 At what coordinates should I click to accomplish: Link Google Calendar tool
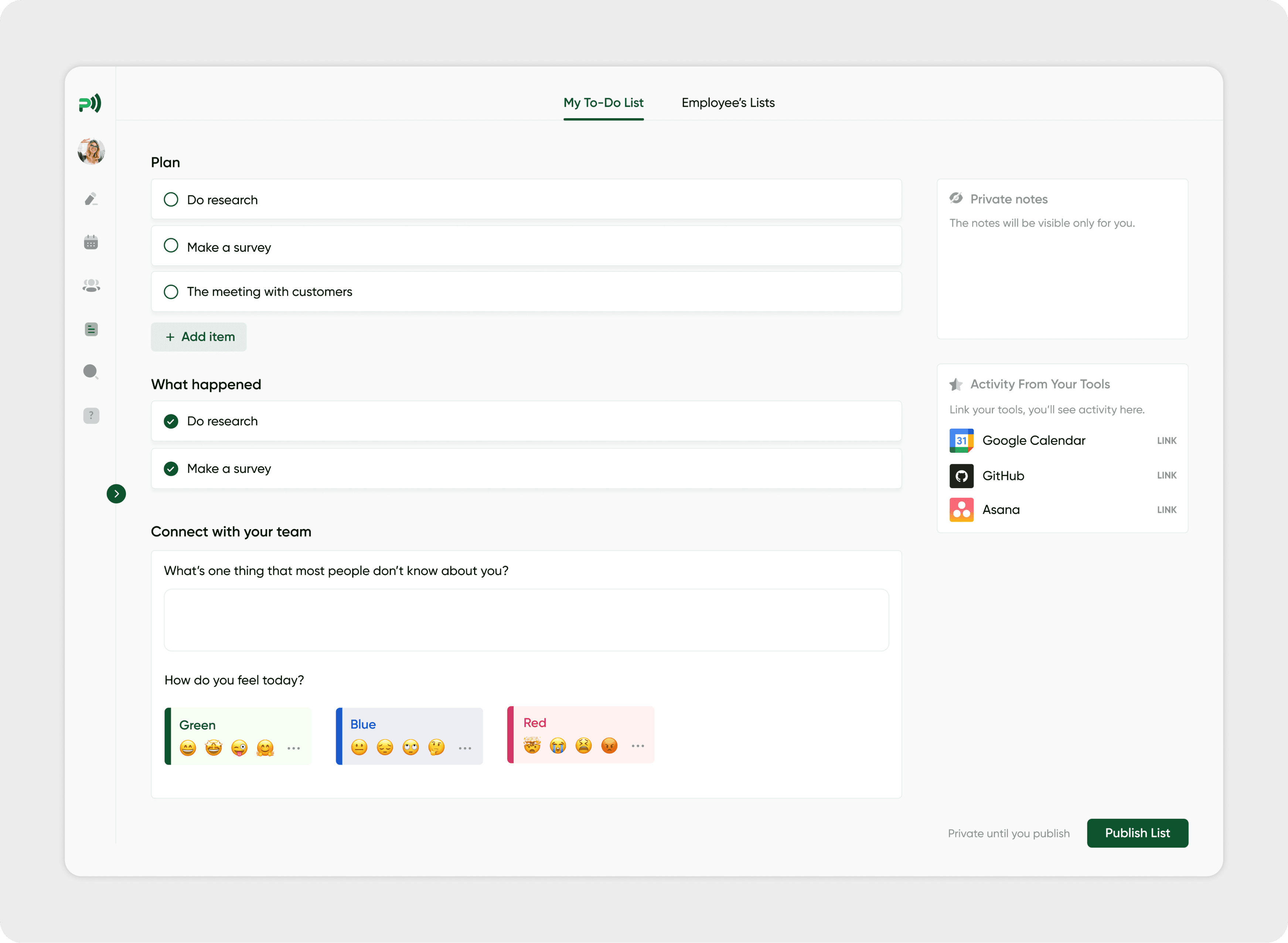pyautogui.click(x=1166, y=441)
